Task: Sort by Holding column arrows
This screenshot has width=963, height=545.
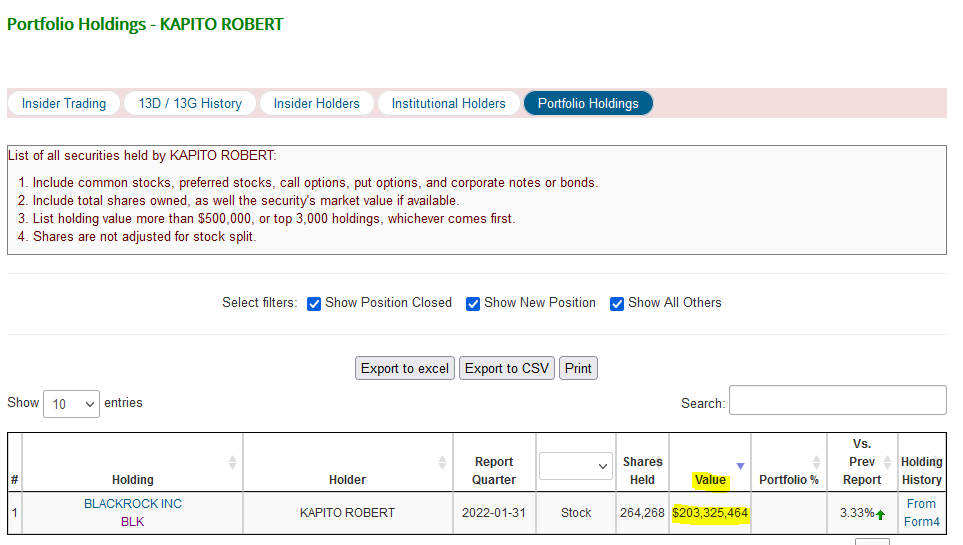Action: 232,462
